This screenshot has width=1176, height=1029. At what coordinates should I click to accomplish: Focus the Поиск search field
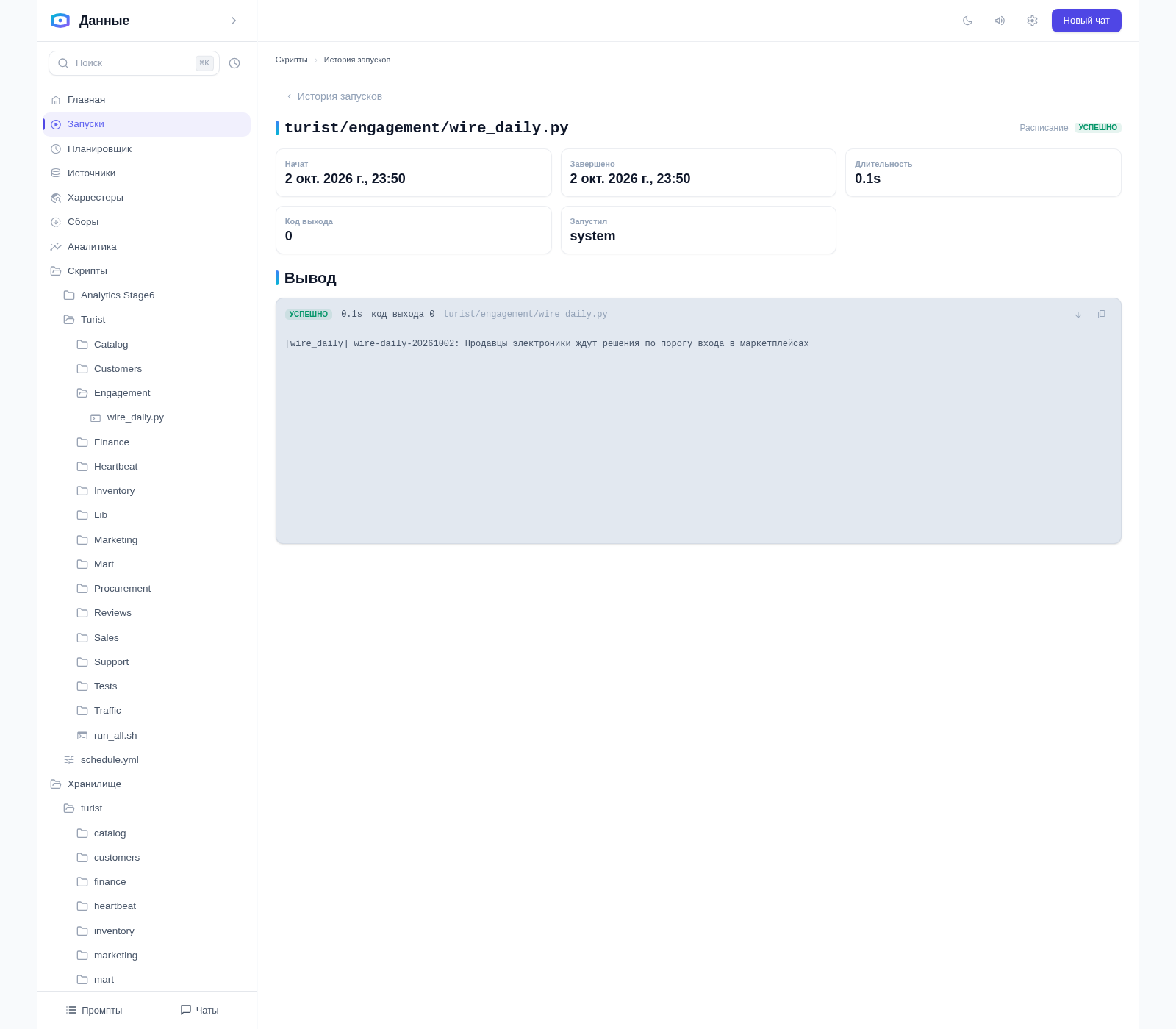point(134,63)
